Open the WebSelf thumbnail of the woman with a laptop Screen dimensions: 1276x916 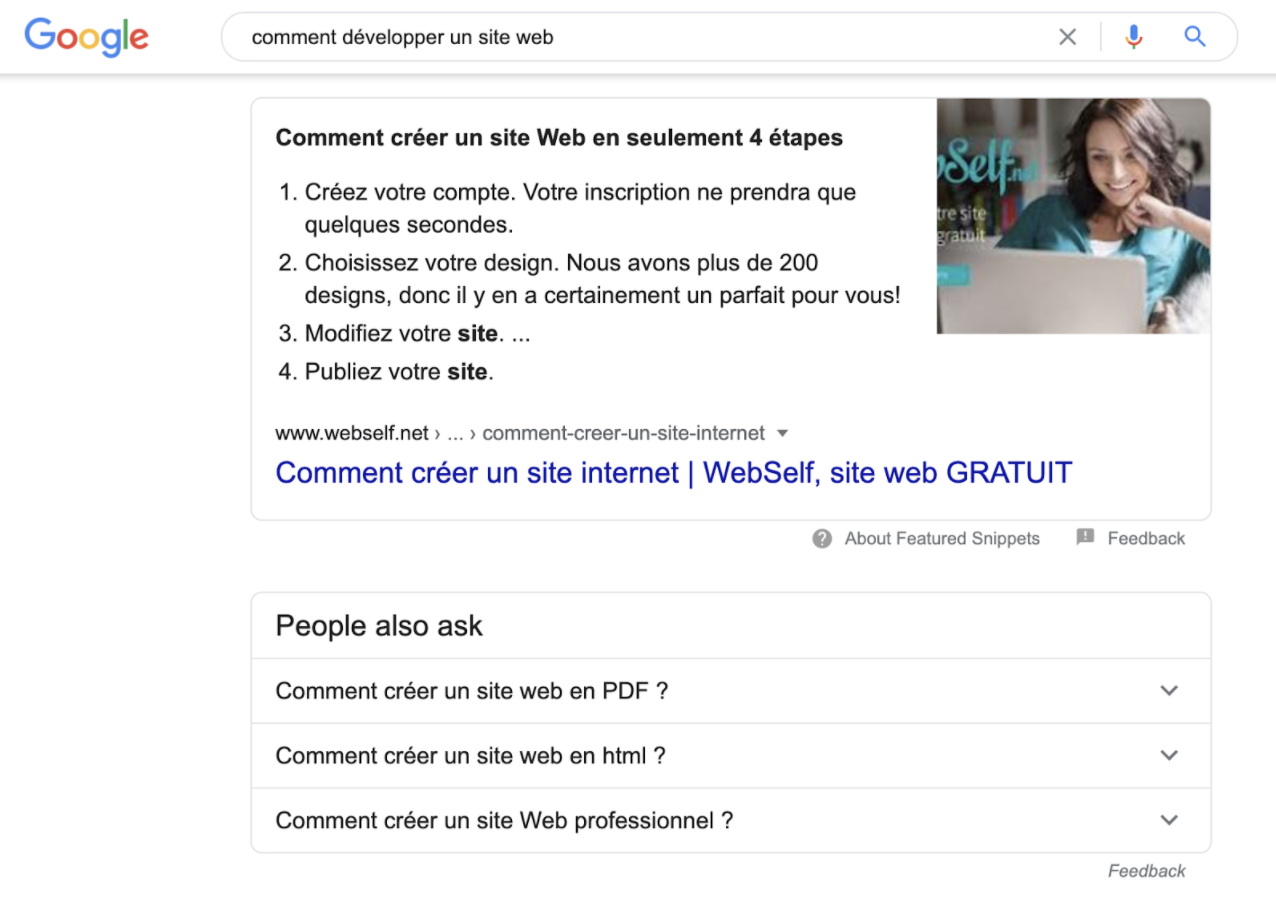pos(1073,216)
